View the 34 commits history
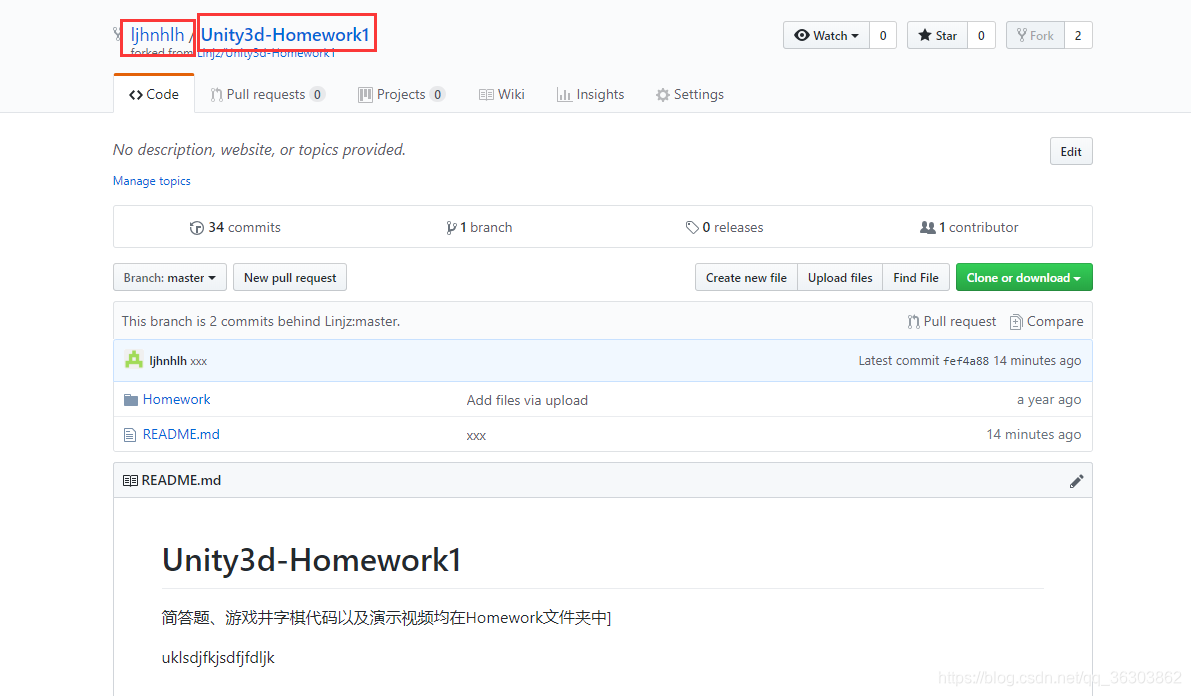The height and width of the screenshot is (696, 1191). coord(235,227)
